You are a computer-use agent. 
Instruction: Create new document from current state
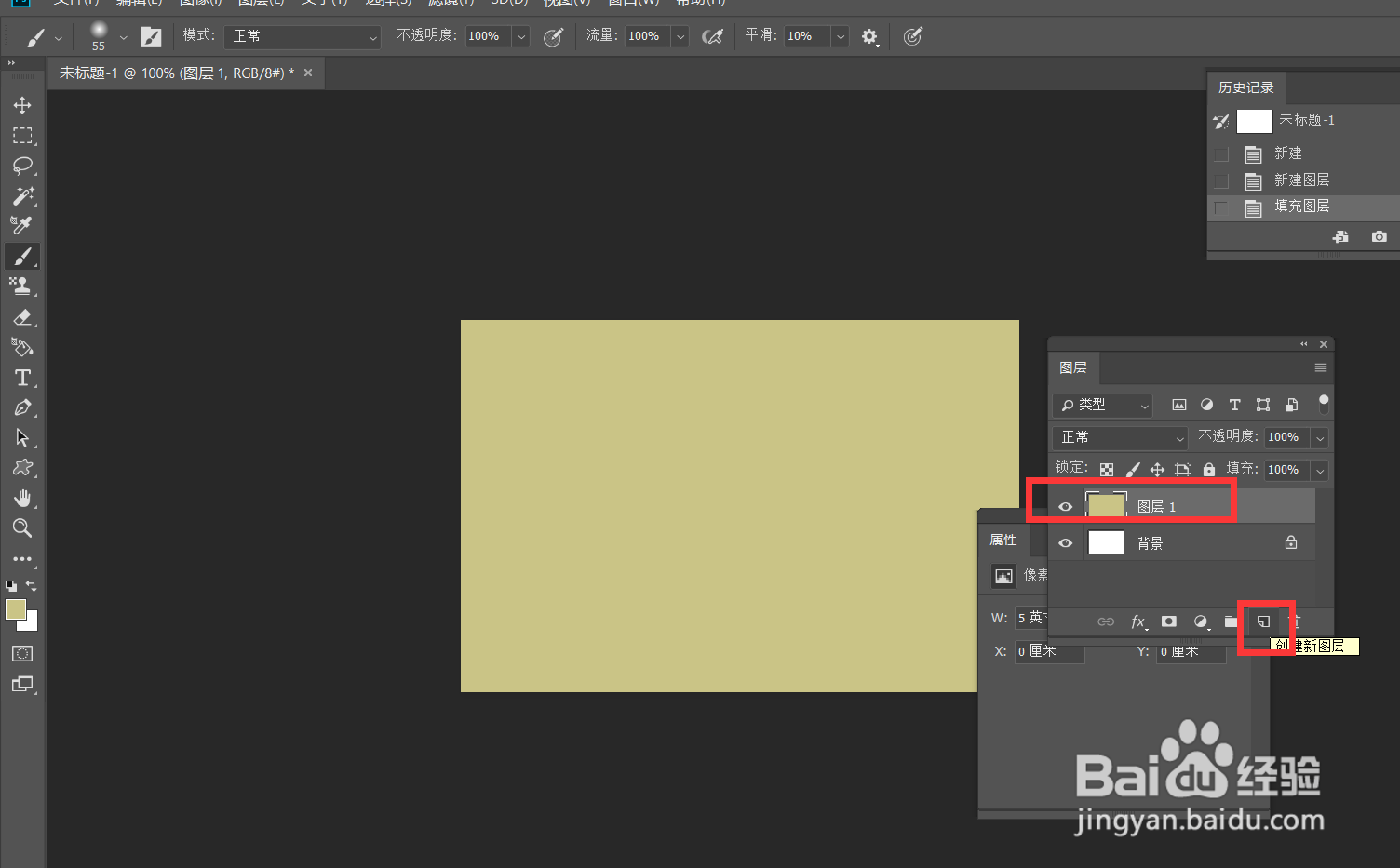1340,237
